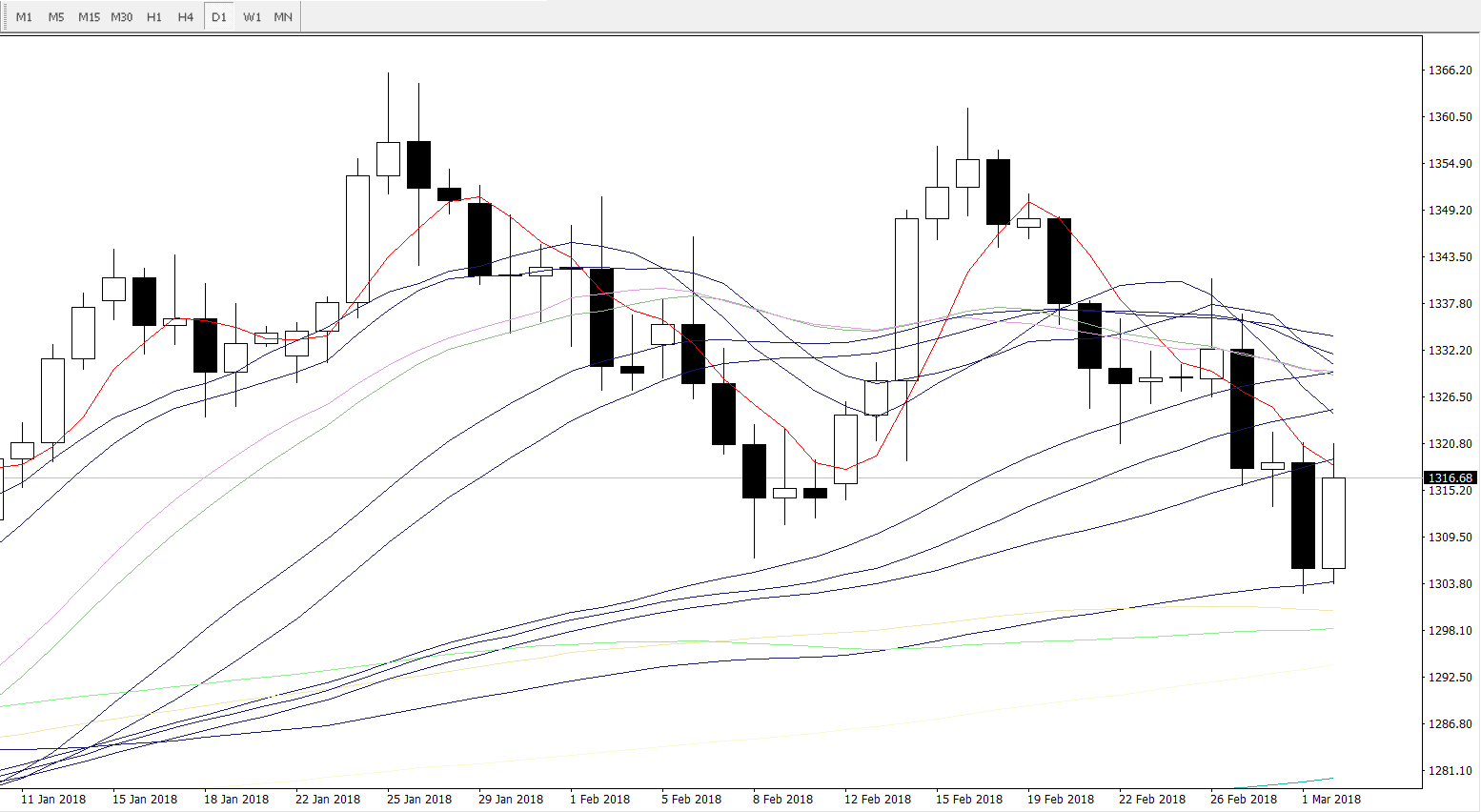Click the current price label 1316.68
Screen dimensions: 1481x812
[x=1450, y=478]
